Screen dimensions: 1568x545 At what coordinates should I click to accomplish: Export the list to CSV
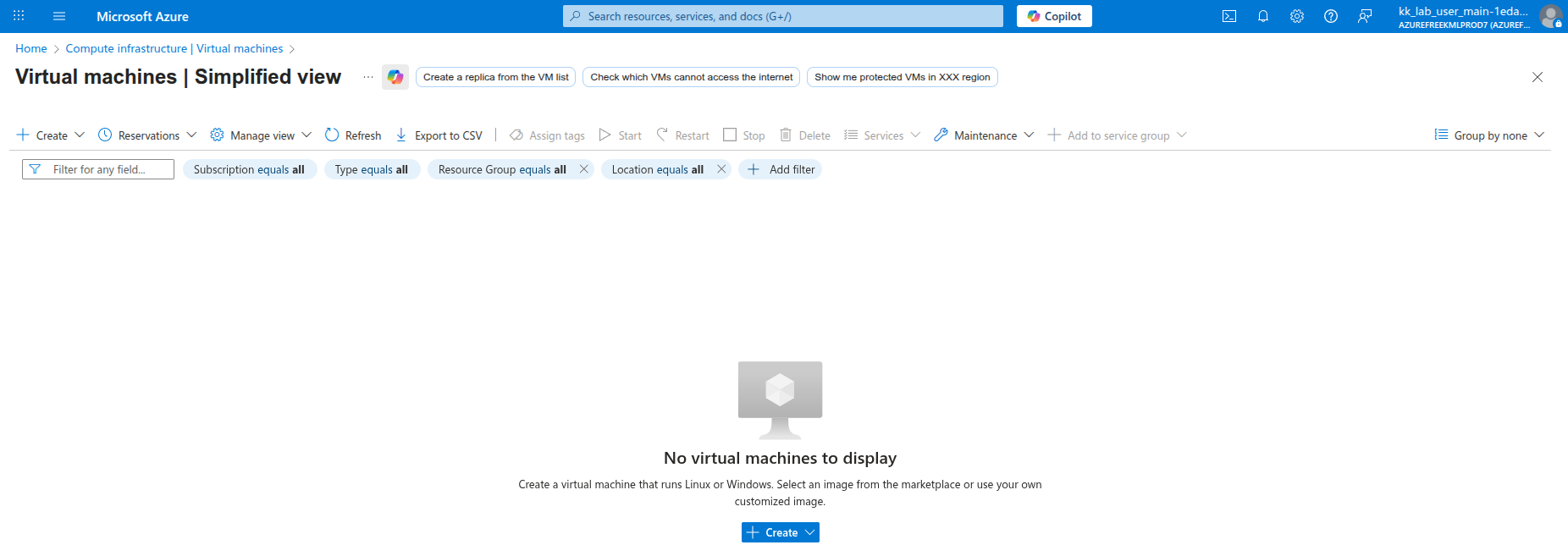(439, 135)
